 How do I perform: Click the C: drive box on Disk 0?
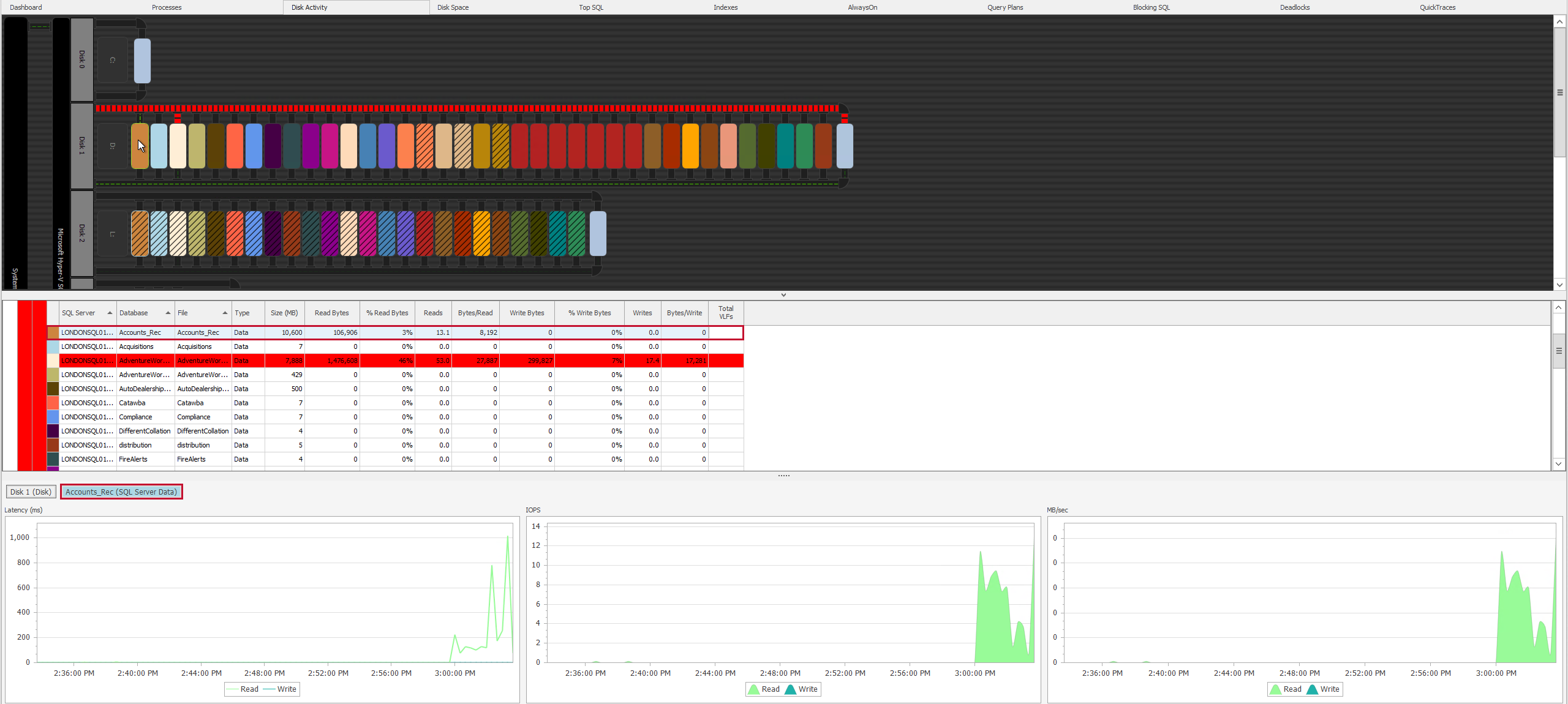[x=113, y=60]
